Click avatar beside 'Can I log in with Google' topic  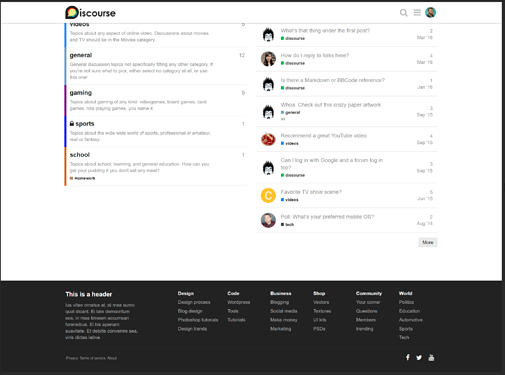pyautogui.click(x=268, y=167)
